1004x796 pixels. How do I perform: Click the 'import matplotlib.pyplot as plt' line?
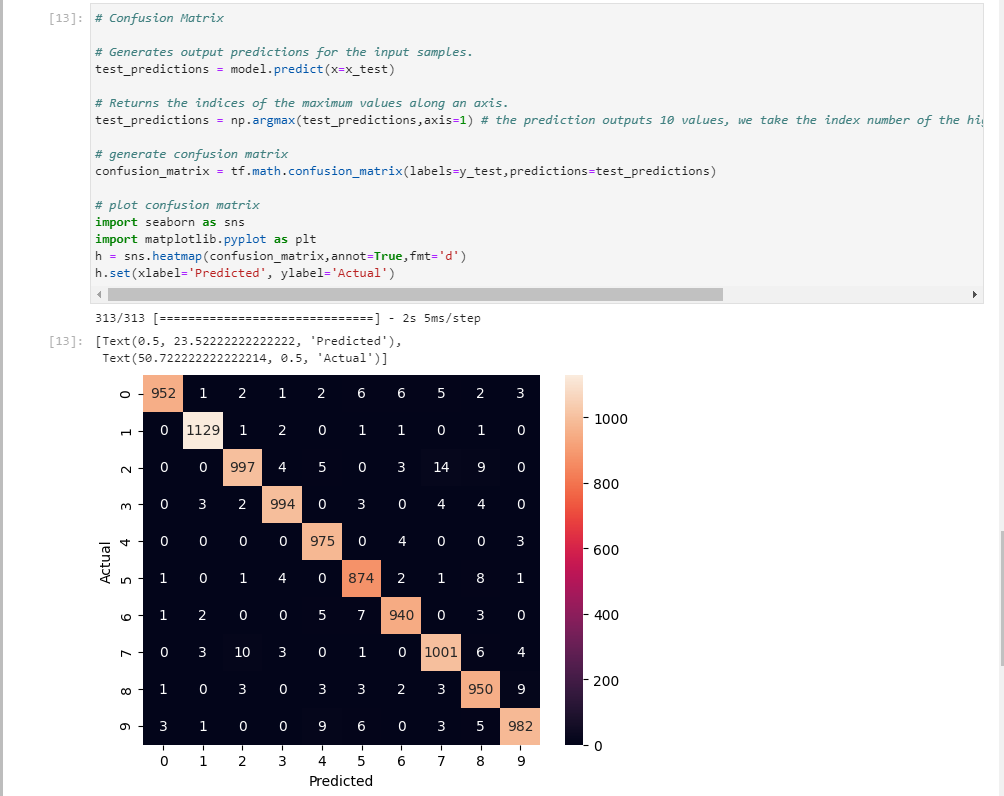tap(206, 239)
